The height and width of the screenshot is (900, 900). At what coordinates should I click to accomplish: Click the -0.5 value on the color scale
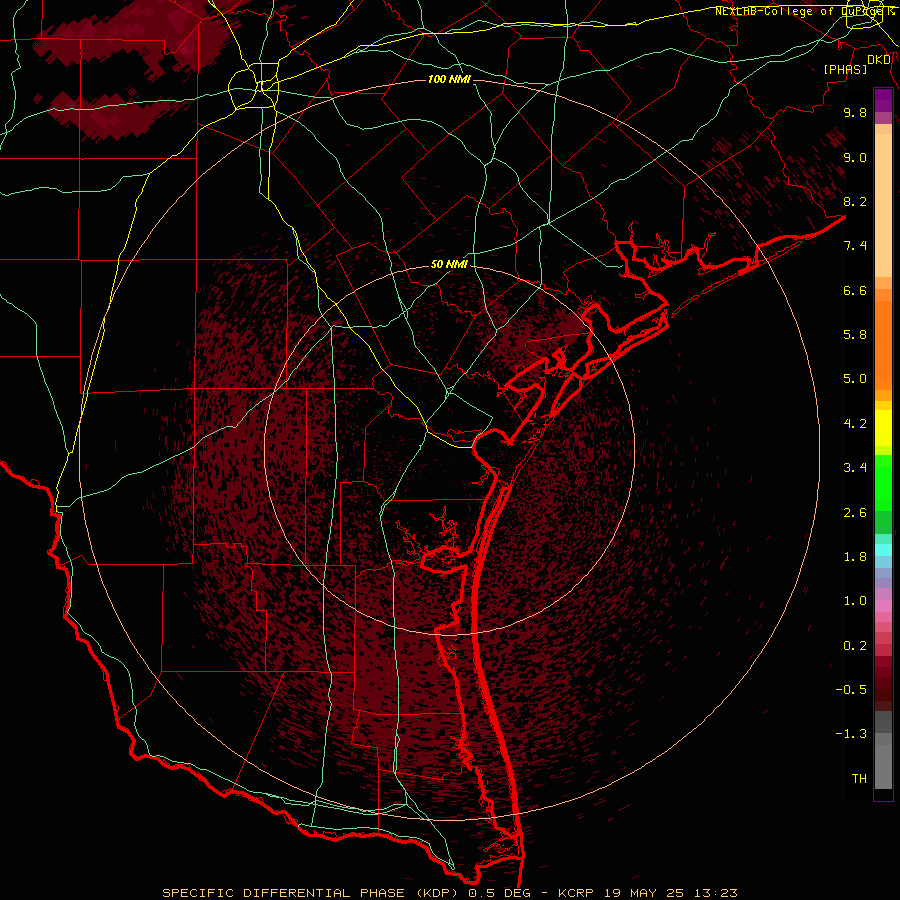point(851,690)
